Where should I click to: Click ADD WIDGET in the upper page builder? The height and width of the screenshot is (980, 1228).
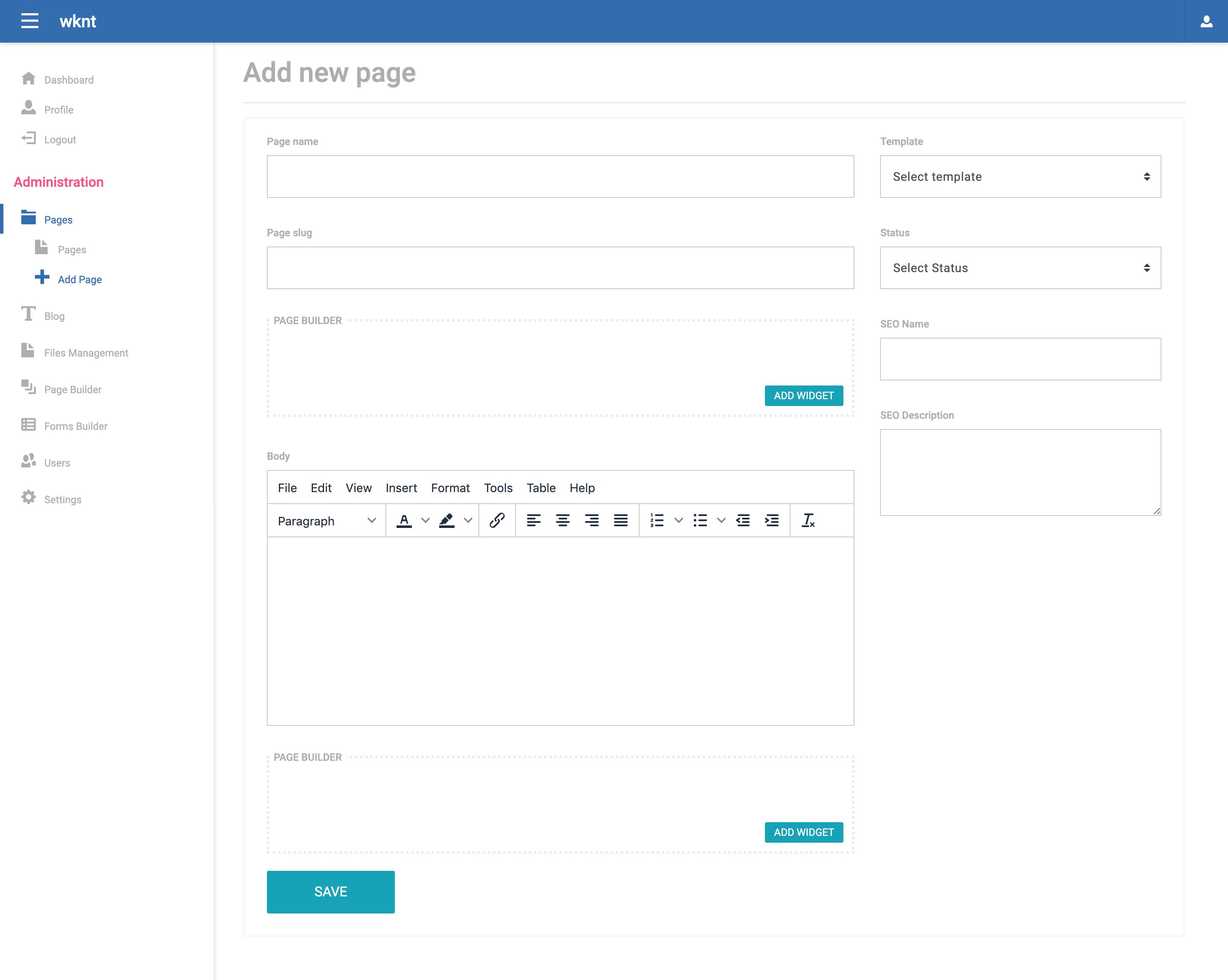804,395
